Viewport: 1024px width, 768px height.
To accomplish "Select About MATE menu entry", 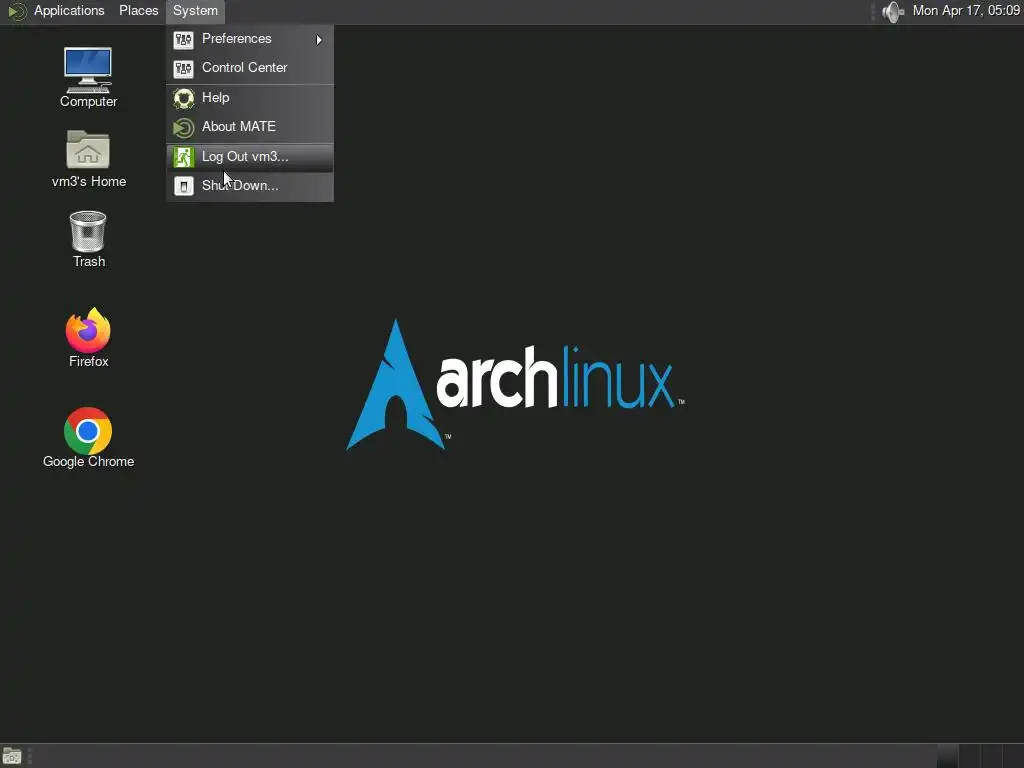I will click(250, 127).
